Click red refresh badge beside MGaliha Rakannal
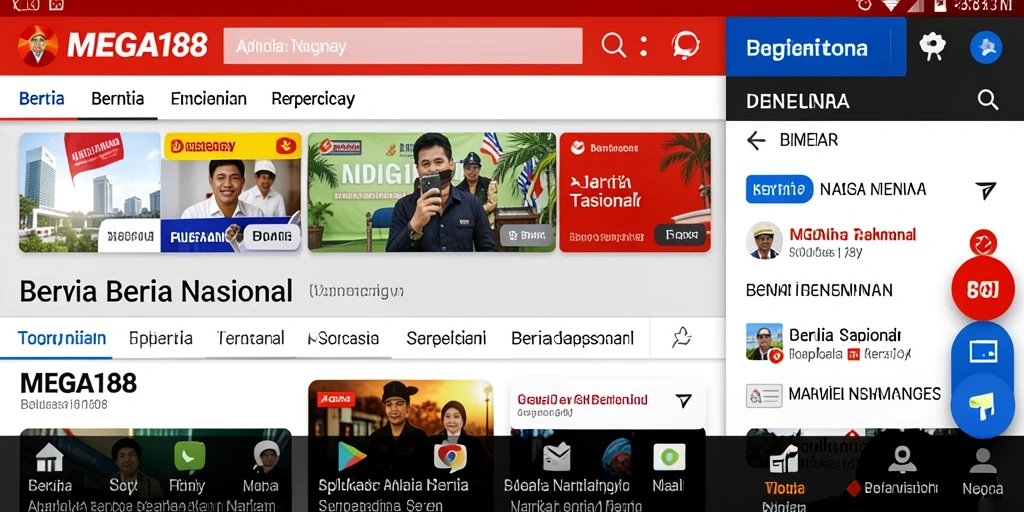Viewport: 1024px width, 512px height. tap(983, 242)
